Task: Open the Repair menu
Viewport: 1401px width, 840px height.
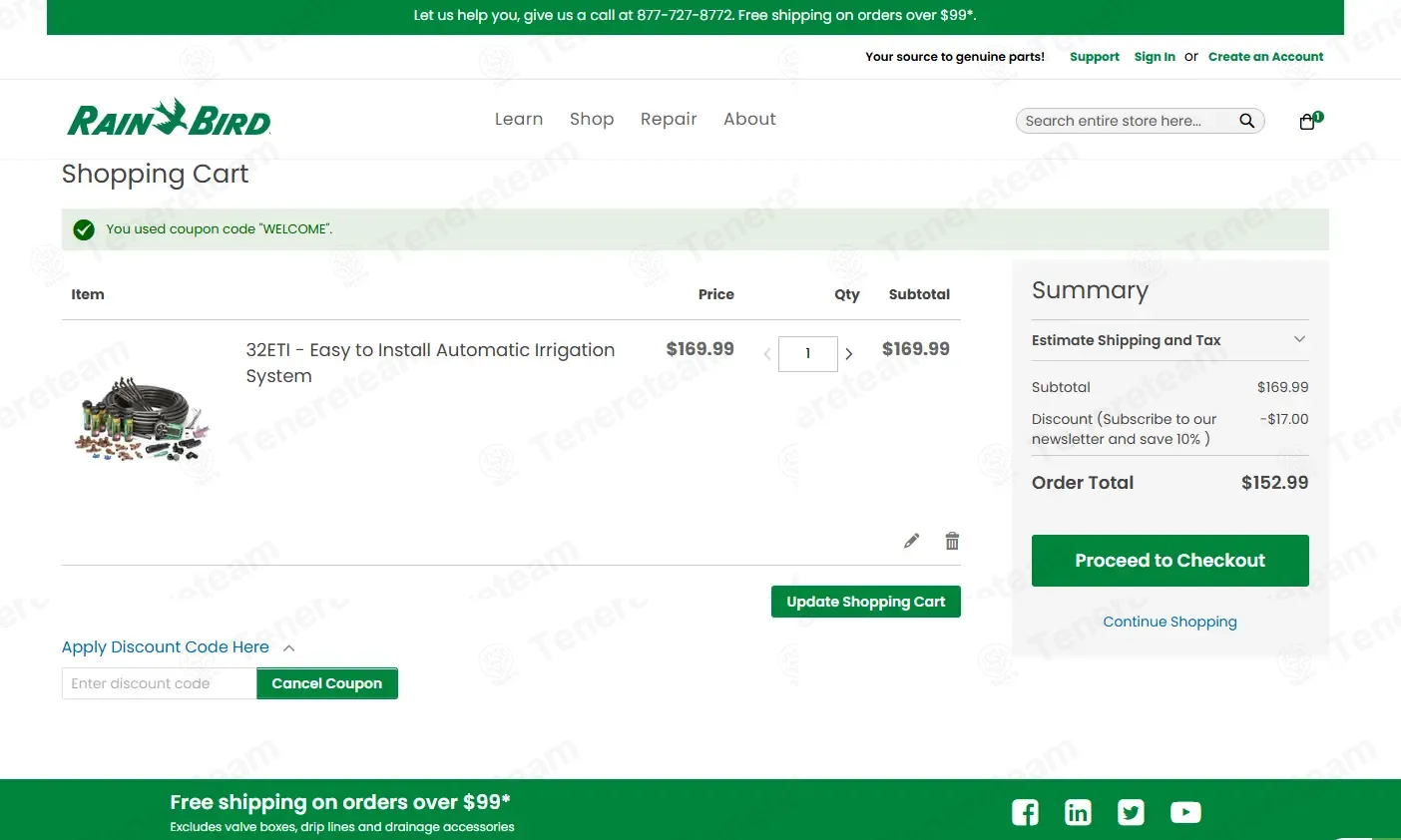Action: pos(669,119)
